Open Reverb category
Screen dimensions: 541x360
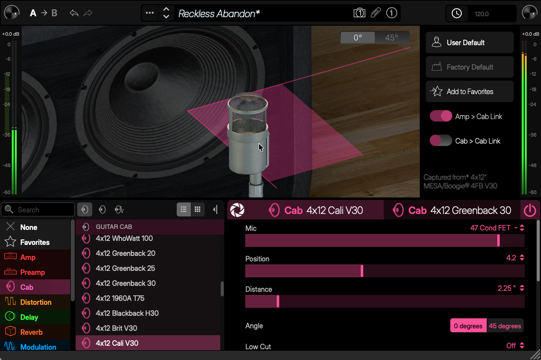(35, 332)
